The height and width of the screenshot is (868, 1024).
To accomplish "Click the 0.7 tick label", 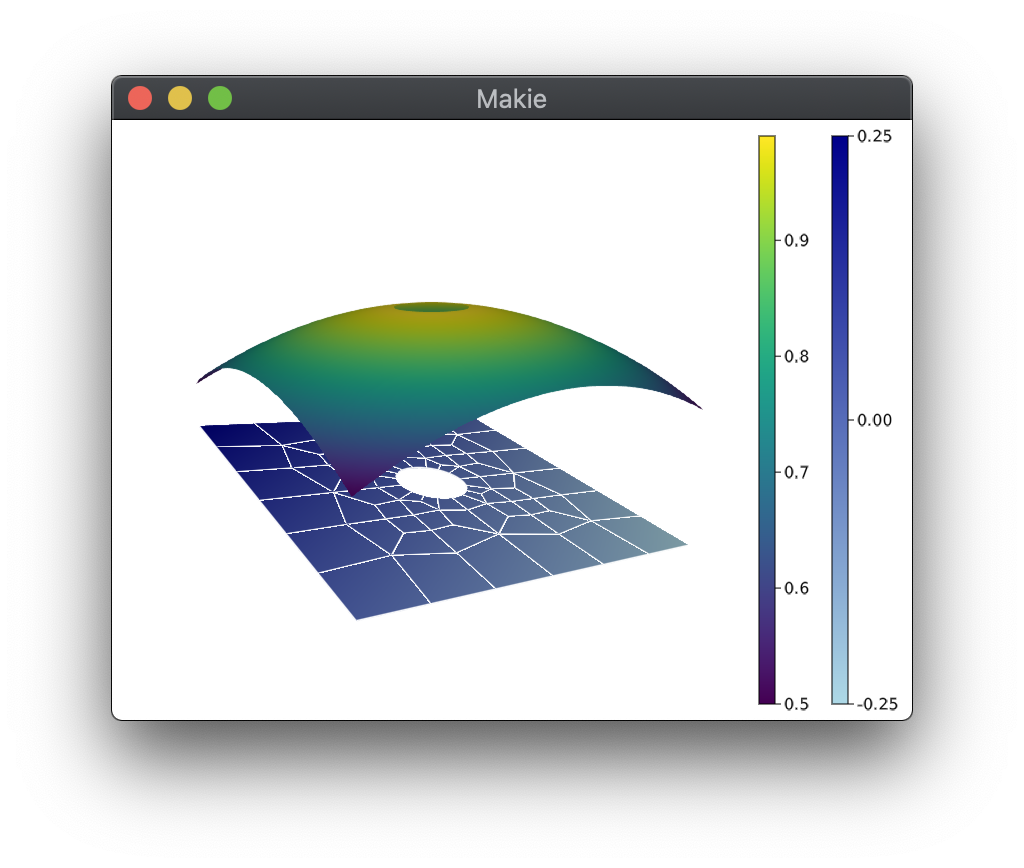I will (796, 472).
